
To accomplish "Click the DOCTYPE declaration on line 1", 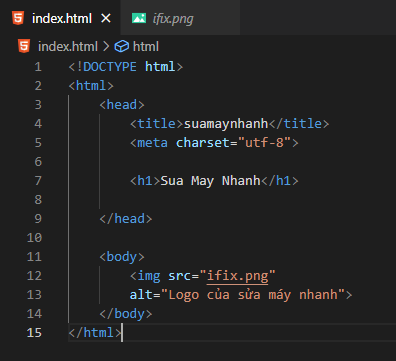I will pos(126,67).
